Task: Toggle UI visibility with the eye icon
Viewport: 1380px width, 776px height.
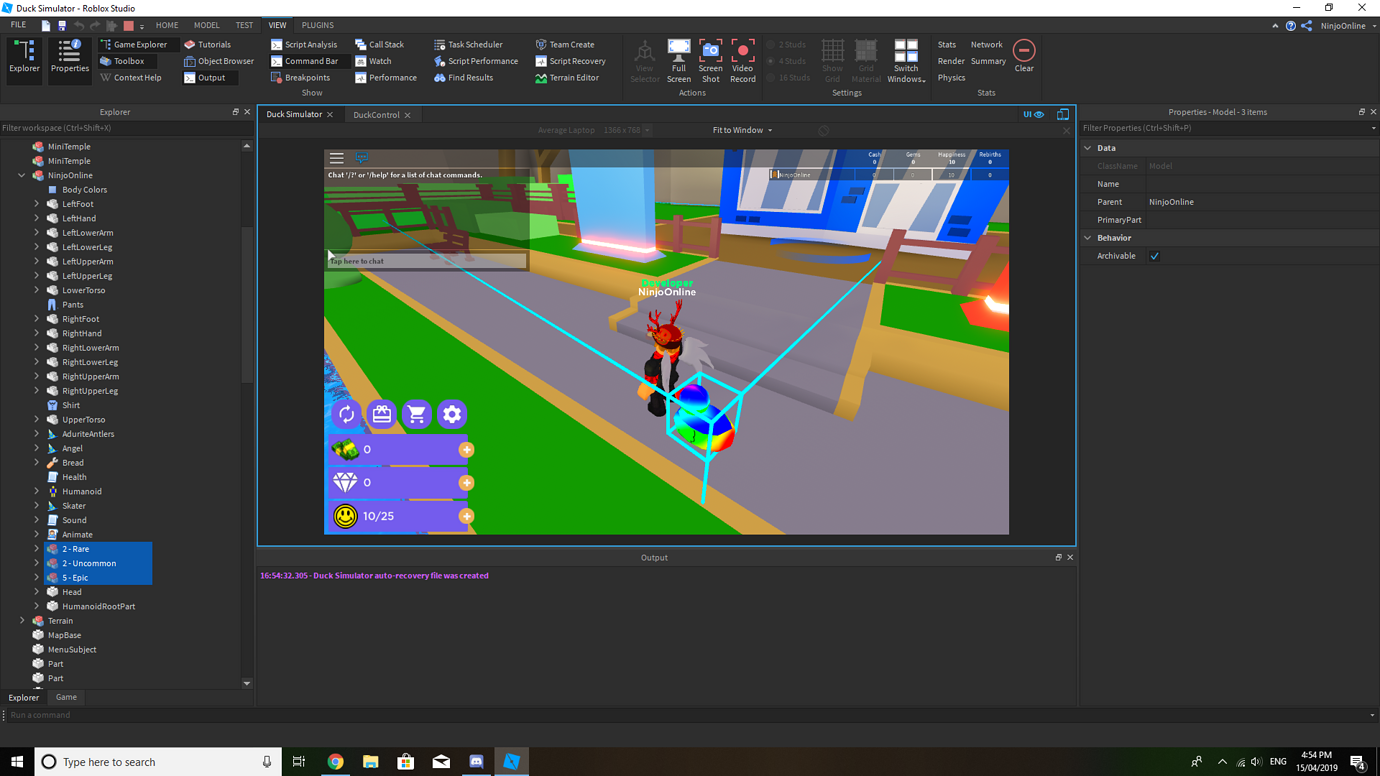Action: [1041, 114]
